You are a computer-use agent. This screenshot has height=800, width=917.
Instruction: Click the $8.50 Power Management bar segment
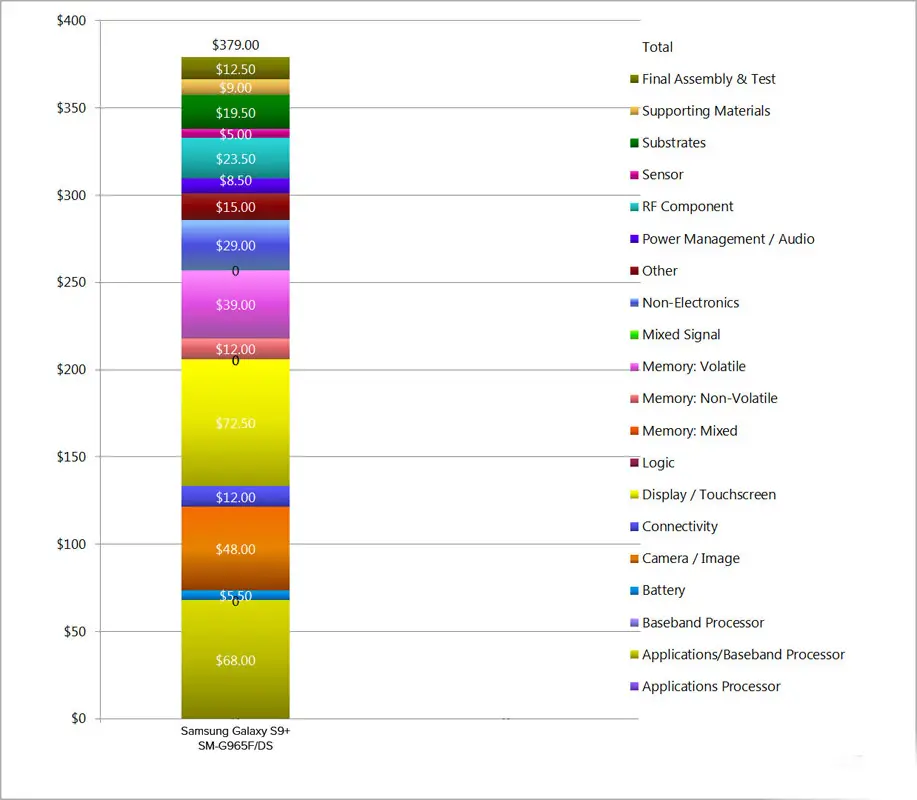pos(235,186)
